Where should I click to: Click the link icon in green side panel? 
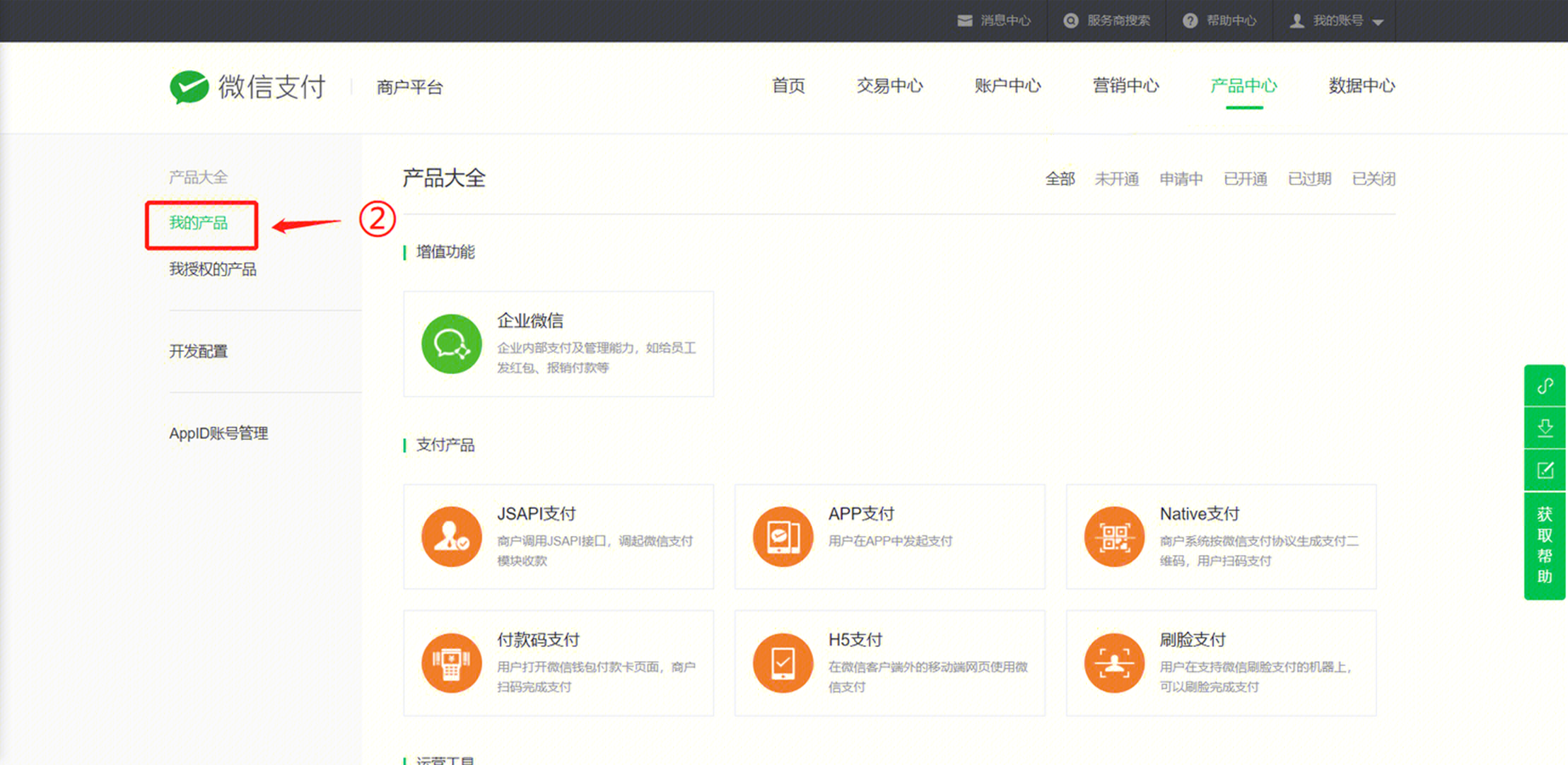[1545, 386]
